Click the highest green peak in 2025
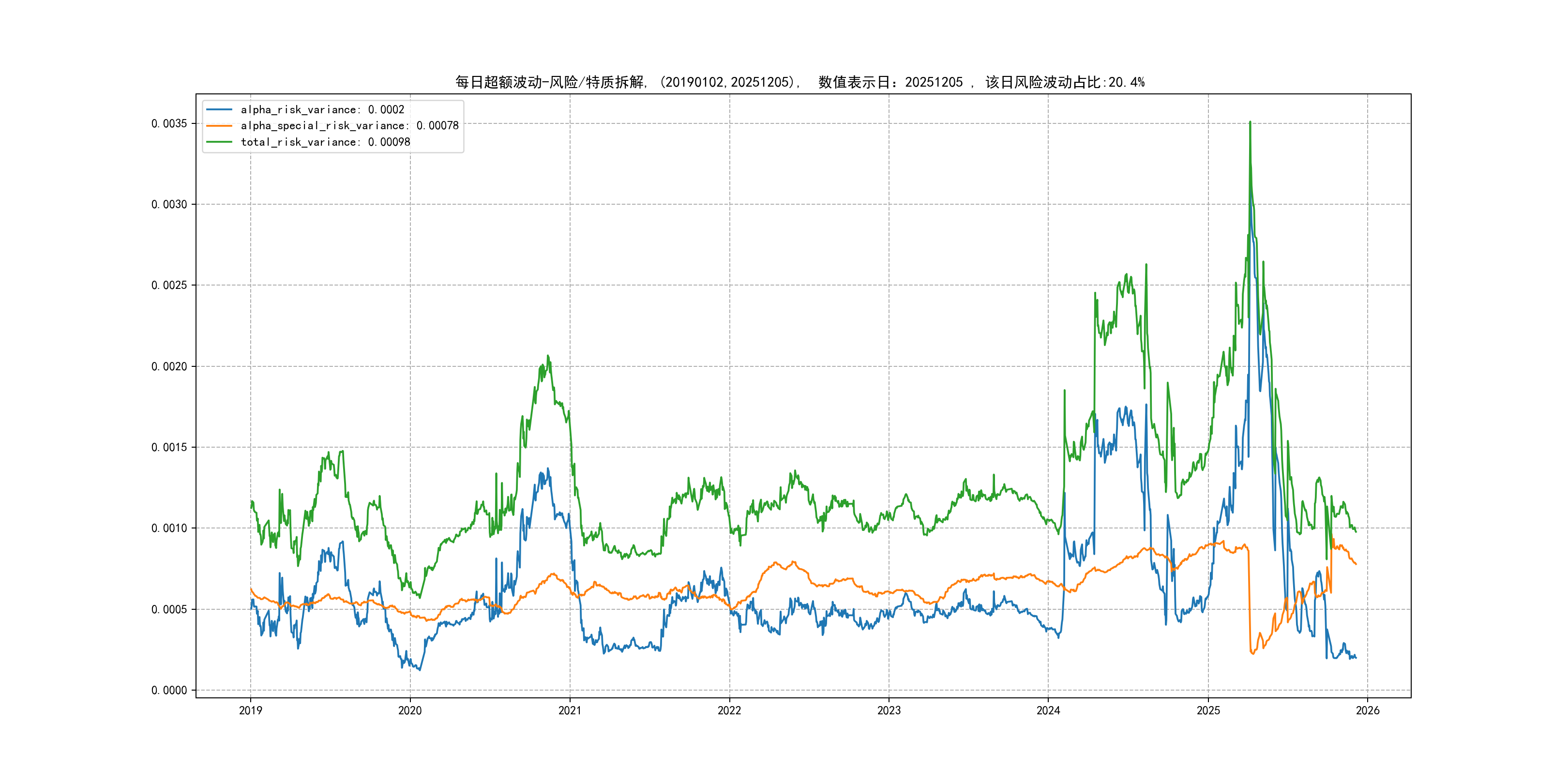 coord(1250,123)
